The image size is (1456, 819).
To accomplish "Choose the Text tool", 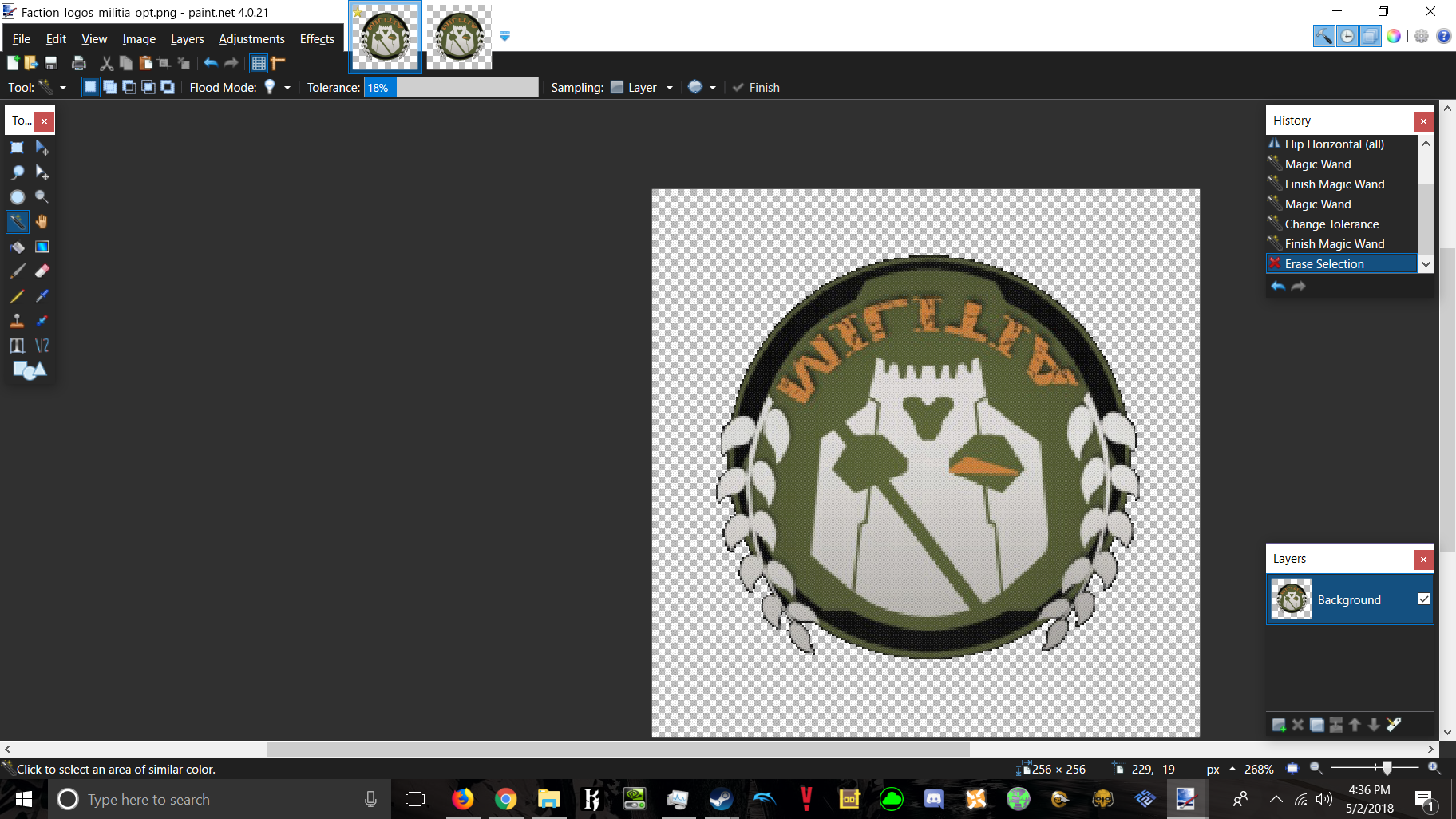I will tap(18, 345).
